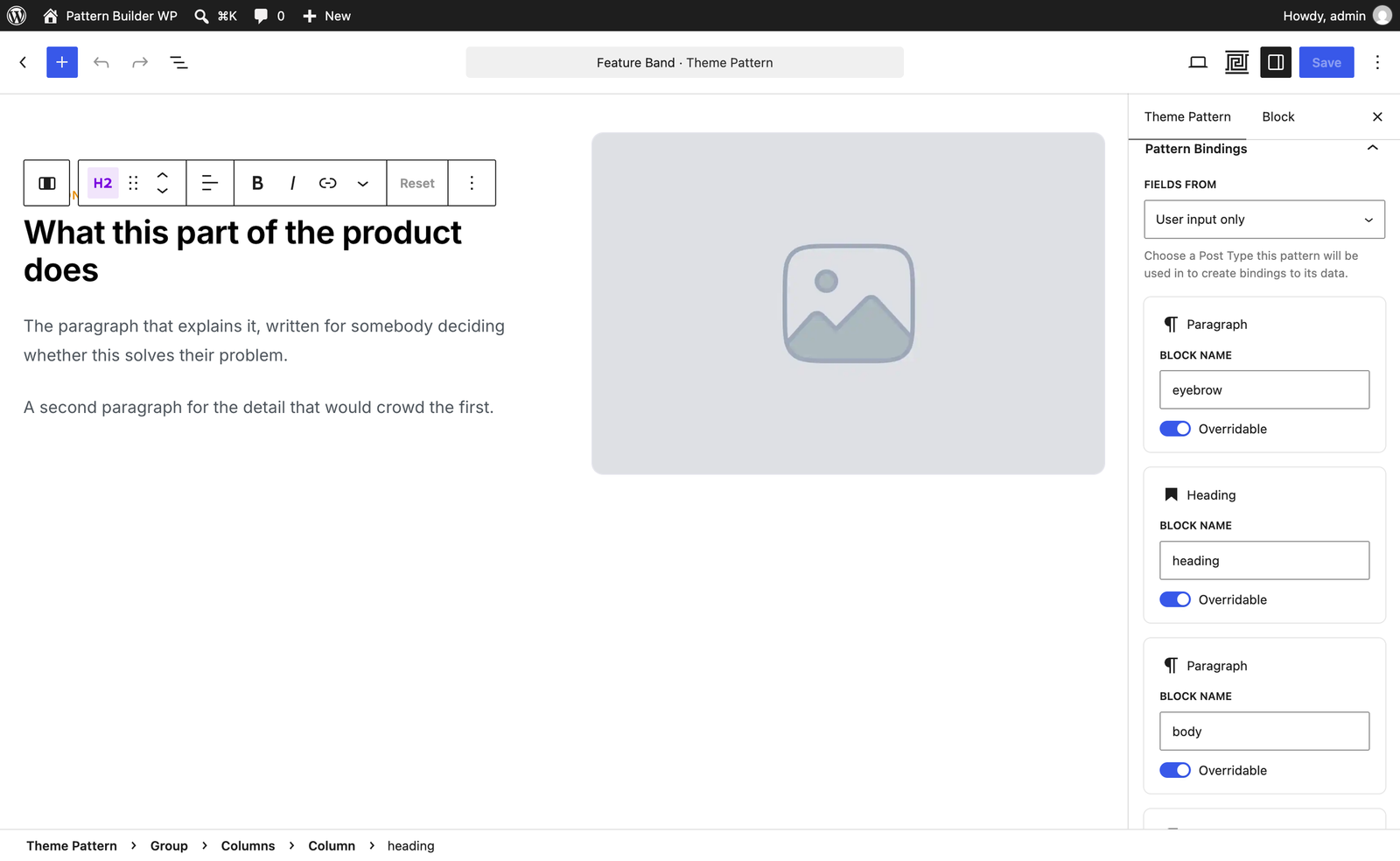This screenshot has height=861, width=1400.
Task: Switch to the Theme Pattern tab
Action: (x=1187, y=116)
